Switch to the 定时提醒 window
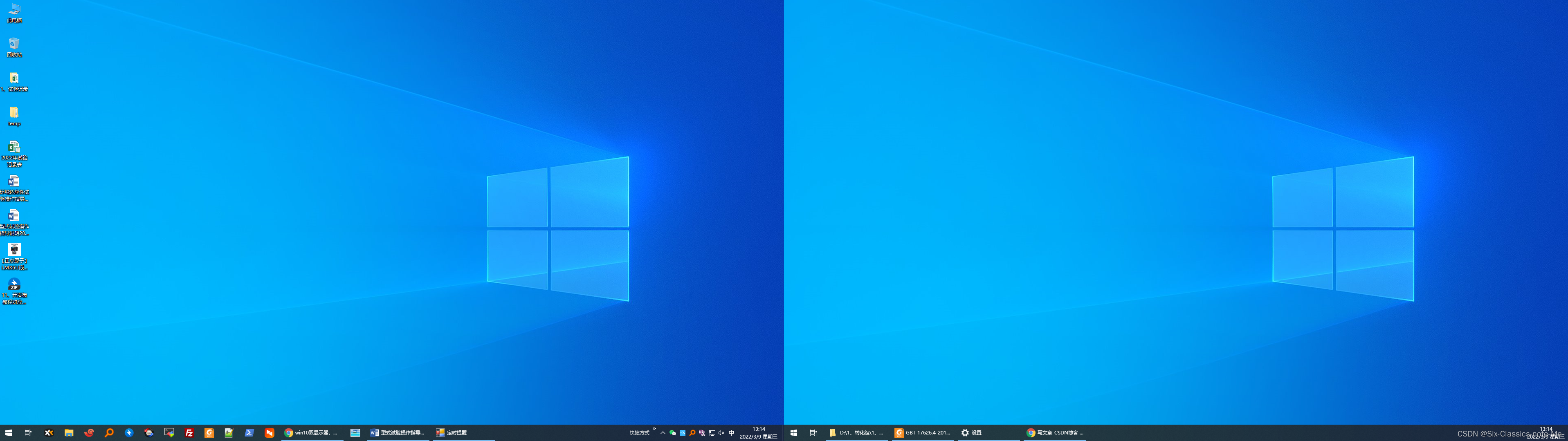The height and width of the screenshot is (441, 1568). [x=463, y=432]
